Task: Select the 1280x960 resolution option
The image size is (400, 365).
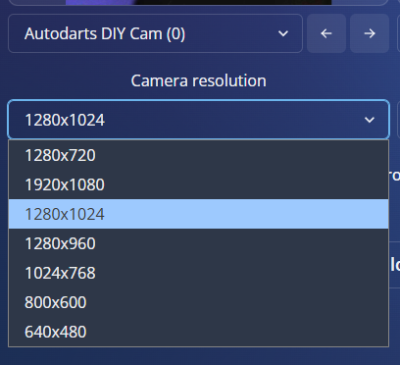Action: [198, 243]
